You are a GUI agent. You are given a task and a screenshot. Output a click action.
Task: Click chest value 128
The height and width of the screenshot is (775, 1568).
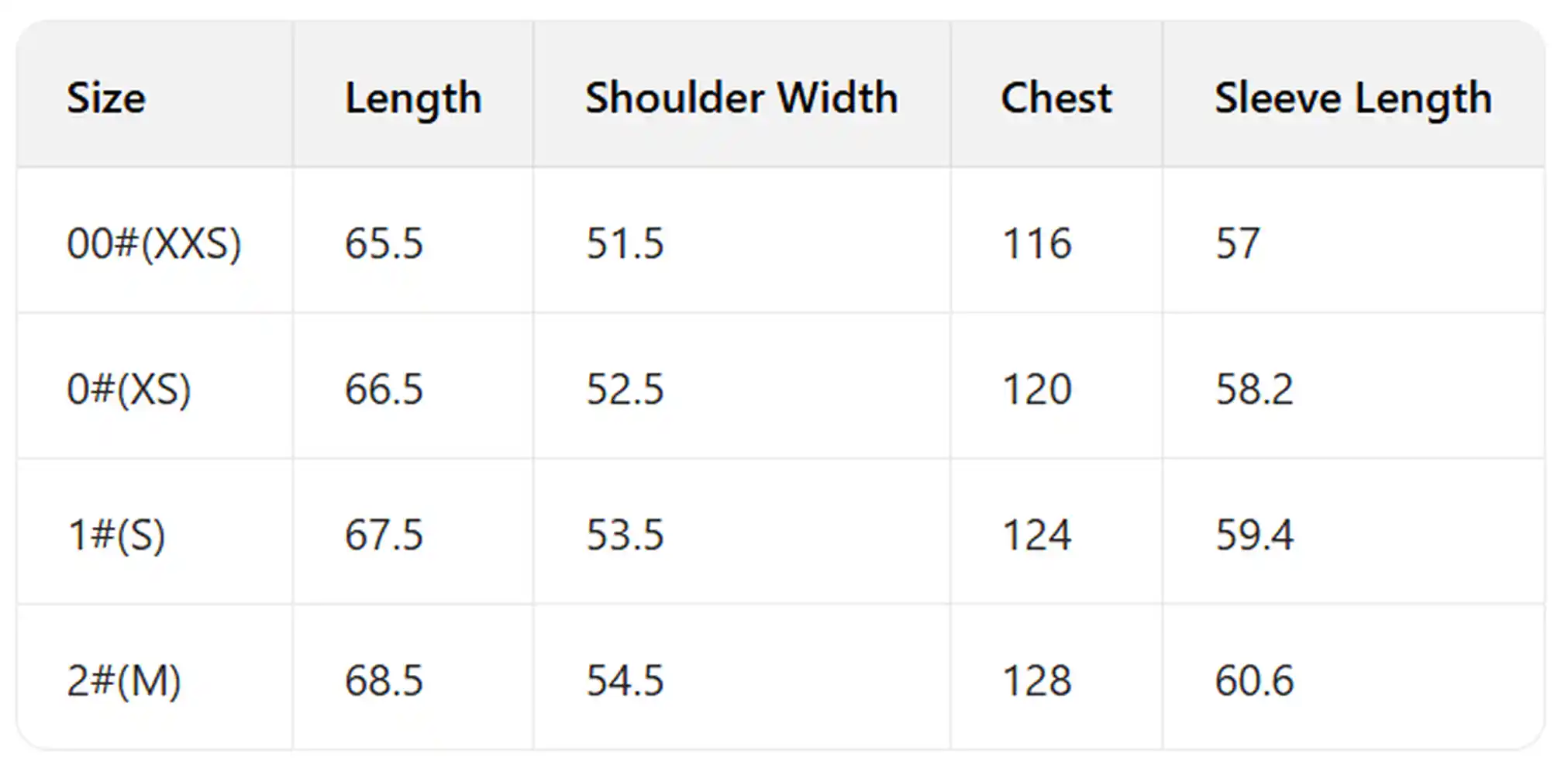tap(1036, 680)
